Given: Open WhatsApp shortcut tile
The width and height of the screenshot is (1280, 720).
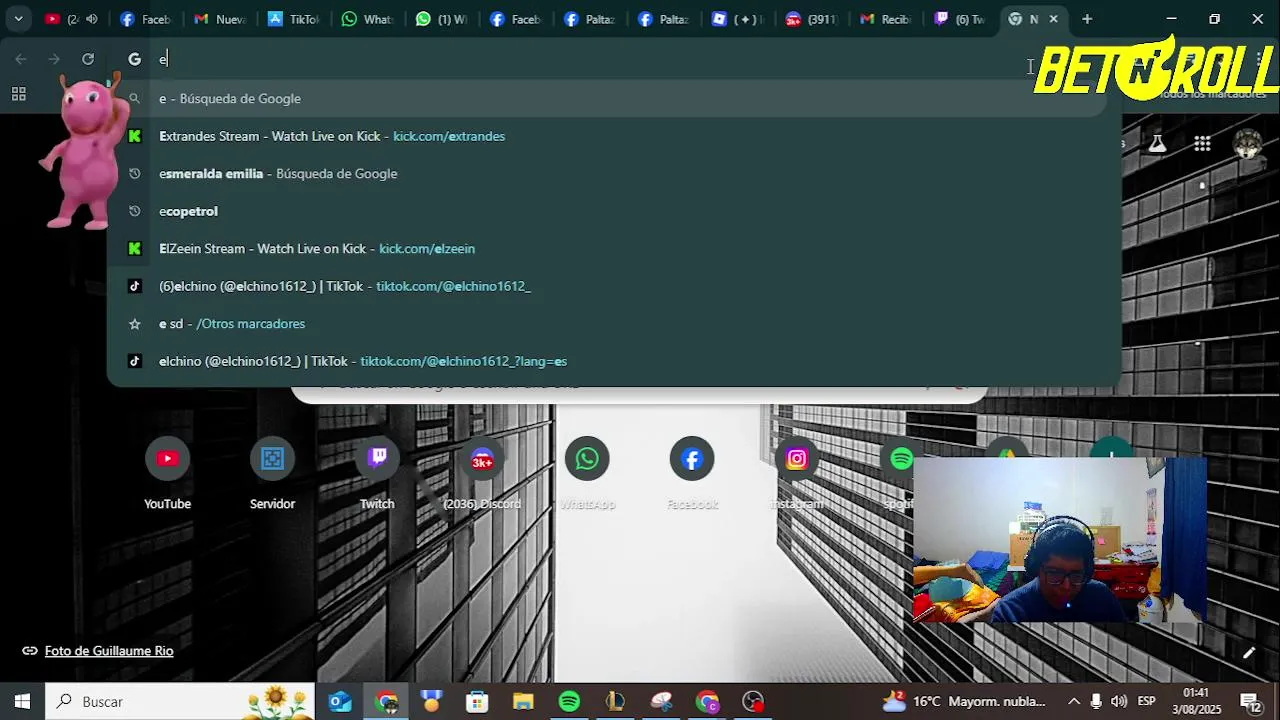Looking at the screenshot, I should pos(587,474).
